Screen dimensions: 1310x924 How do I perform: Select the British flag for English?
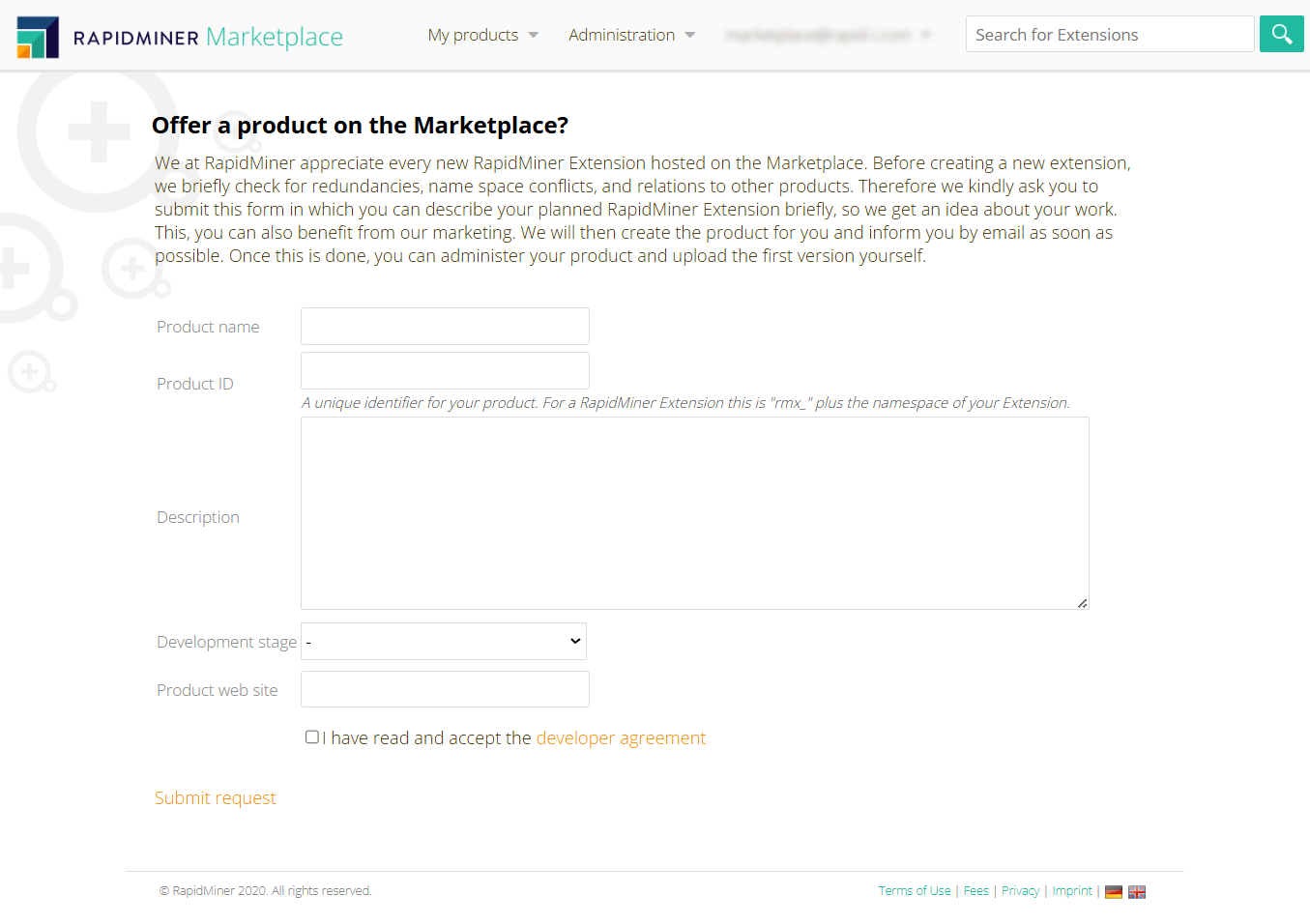coord(1136,890)
